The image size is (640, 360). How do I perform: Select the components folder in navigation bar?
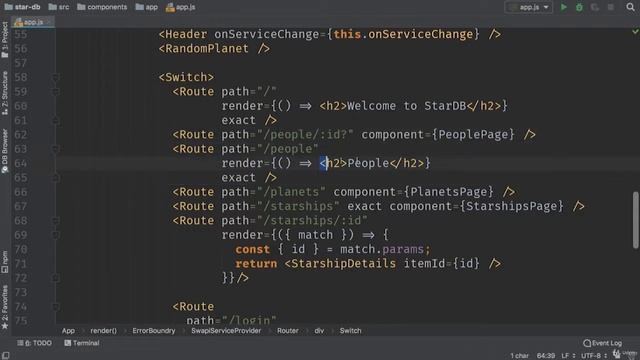click(x=102, y=7)
